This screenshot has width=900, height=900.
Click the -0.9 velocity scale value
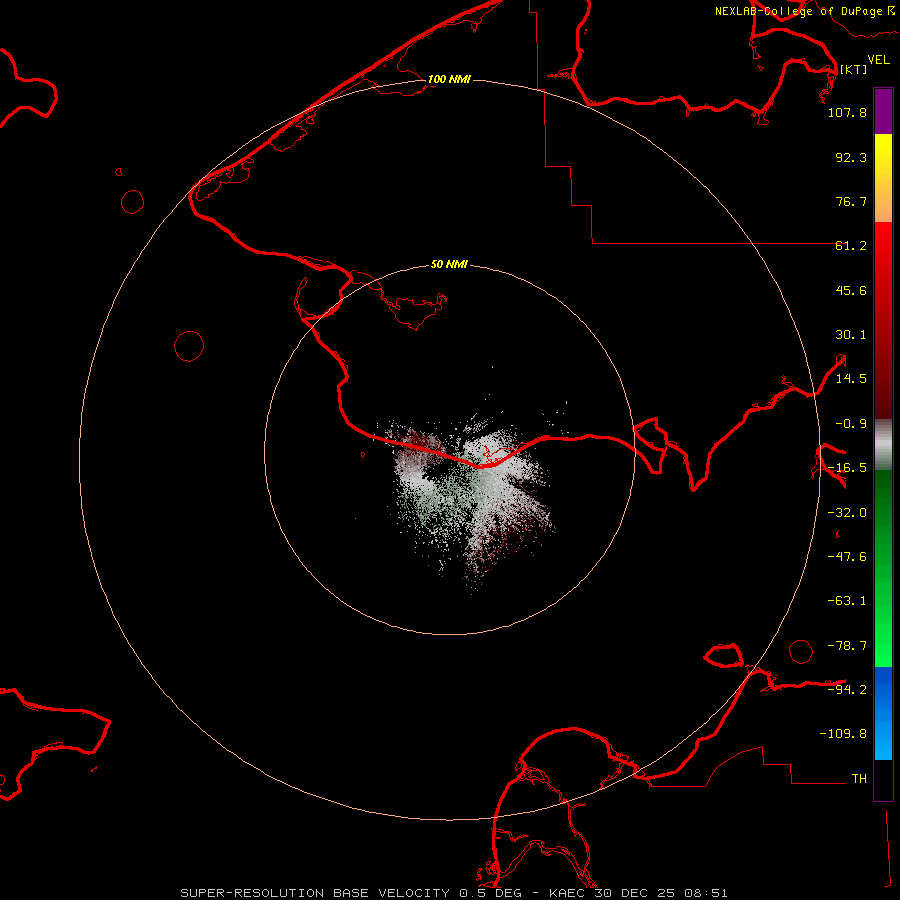coord(851,424)
